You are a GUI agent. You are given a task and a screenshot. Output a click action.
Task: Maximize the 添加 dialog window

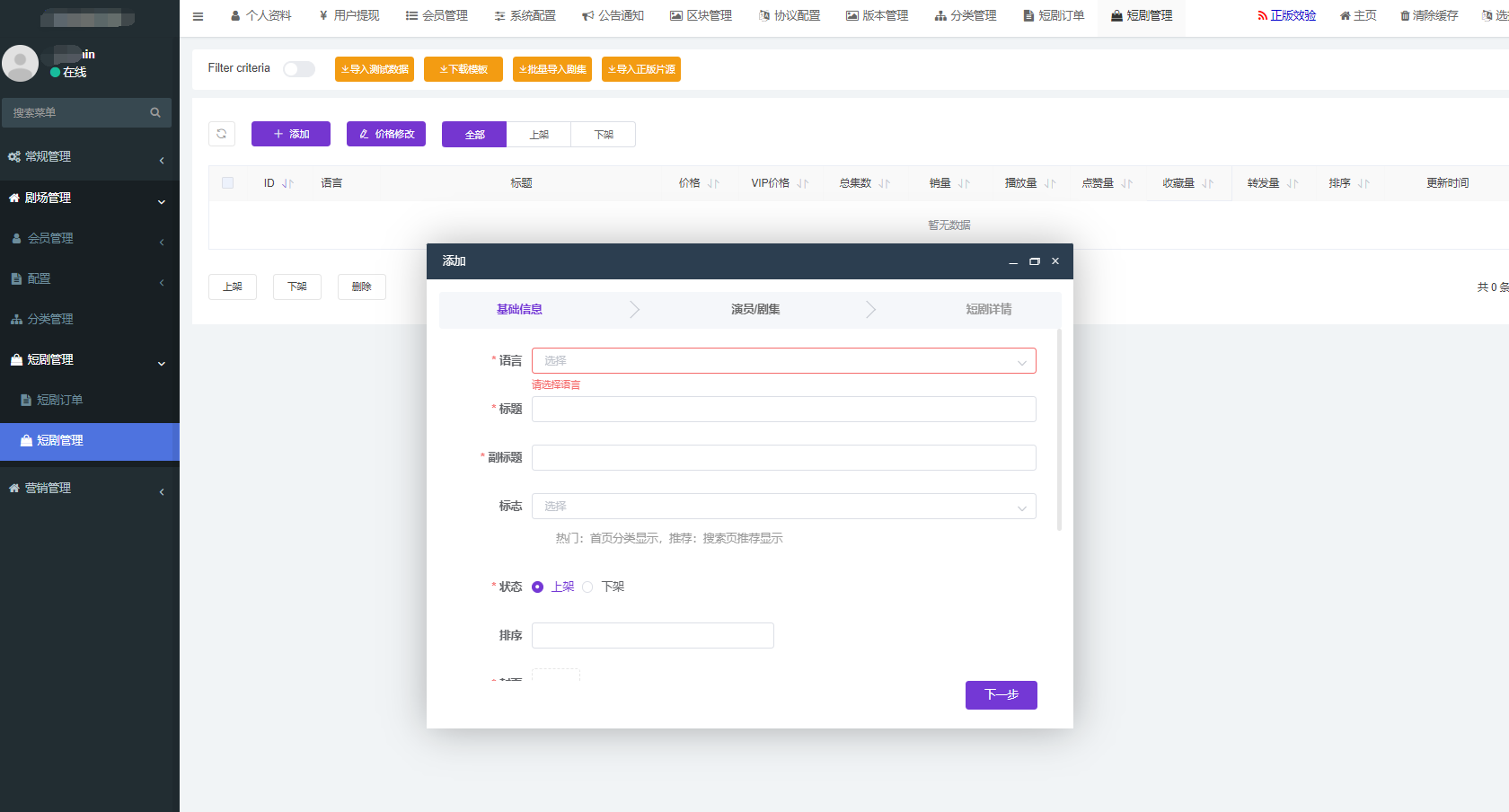[x=1034, y=261]
